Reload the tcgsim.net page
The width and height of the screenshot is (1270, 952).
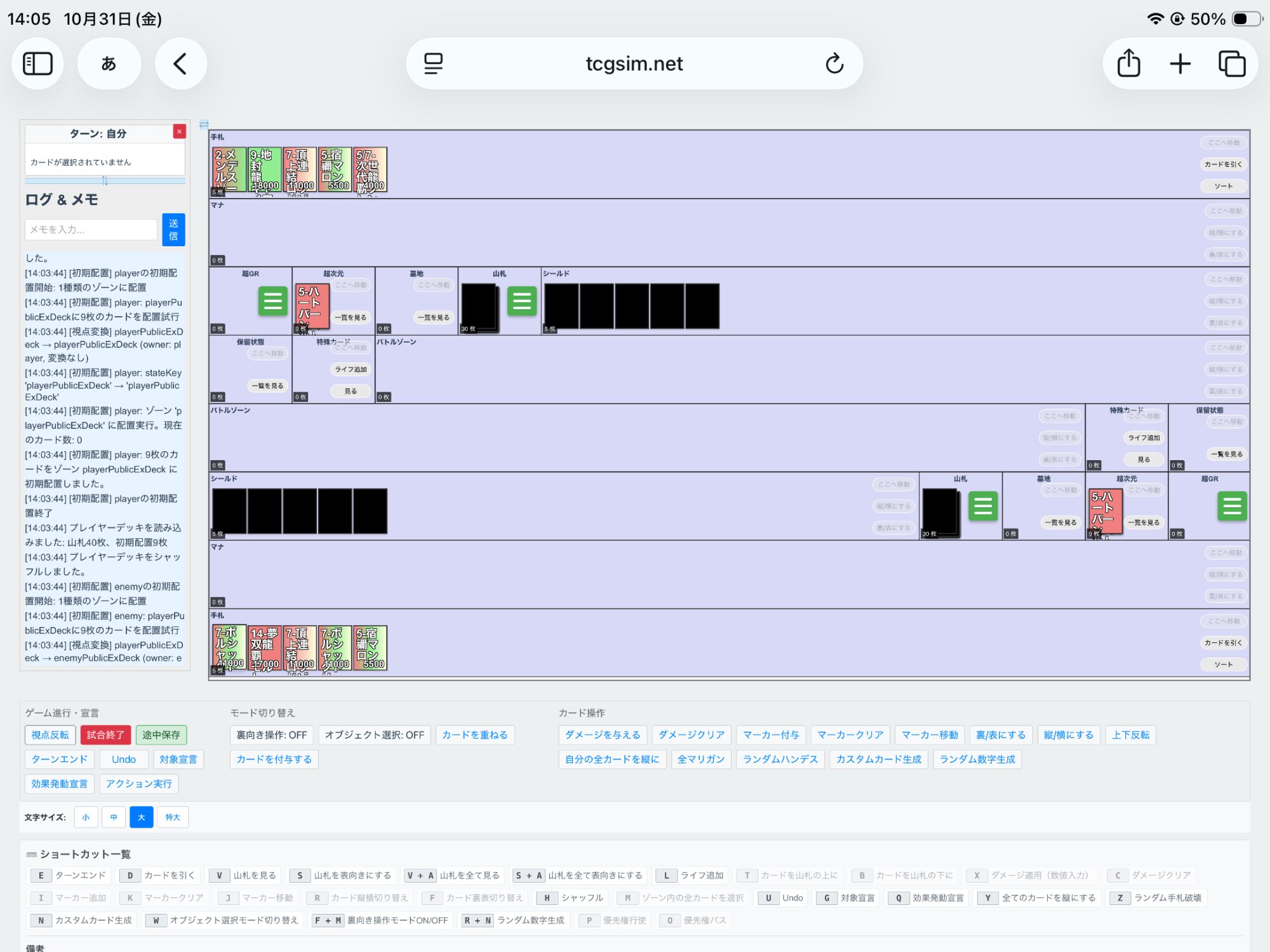834,63
